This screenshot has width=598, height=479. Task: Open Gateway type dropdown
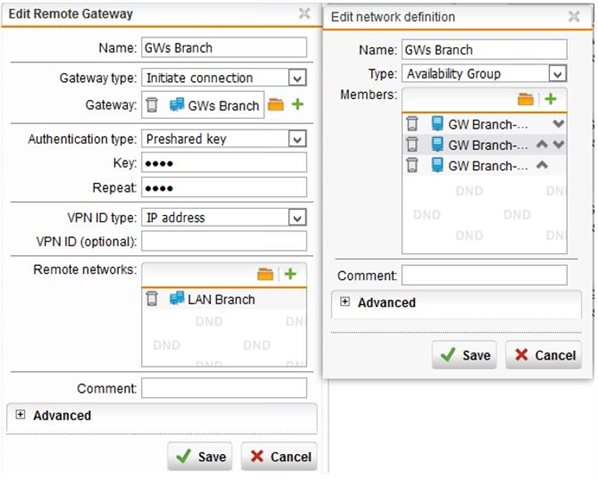point(297,78)
